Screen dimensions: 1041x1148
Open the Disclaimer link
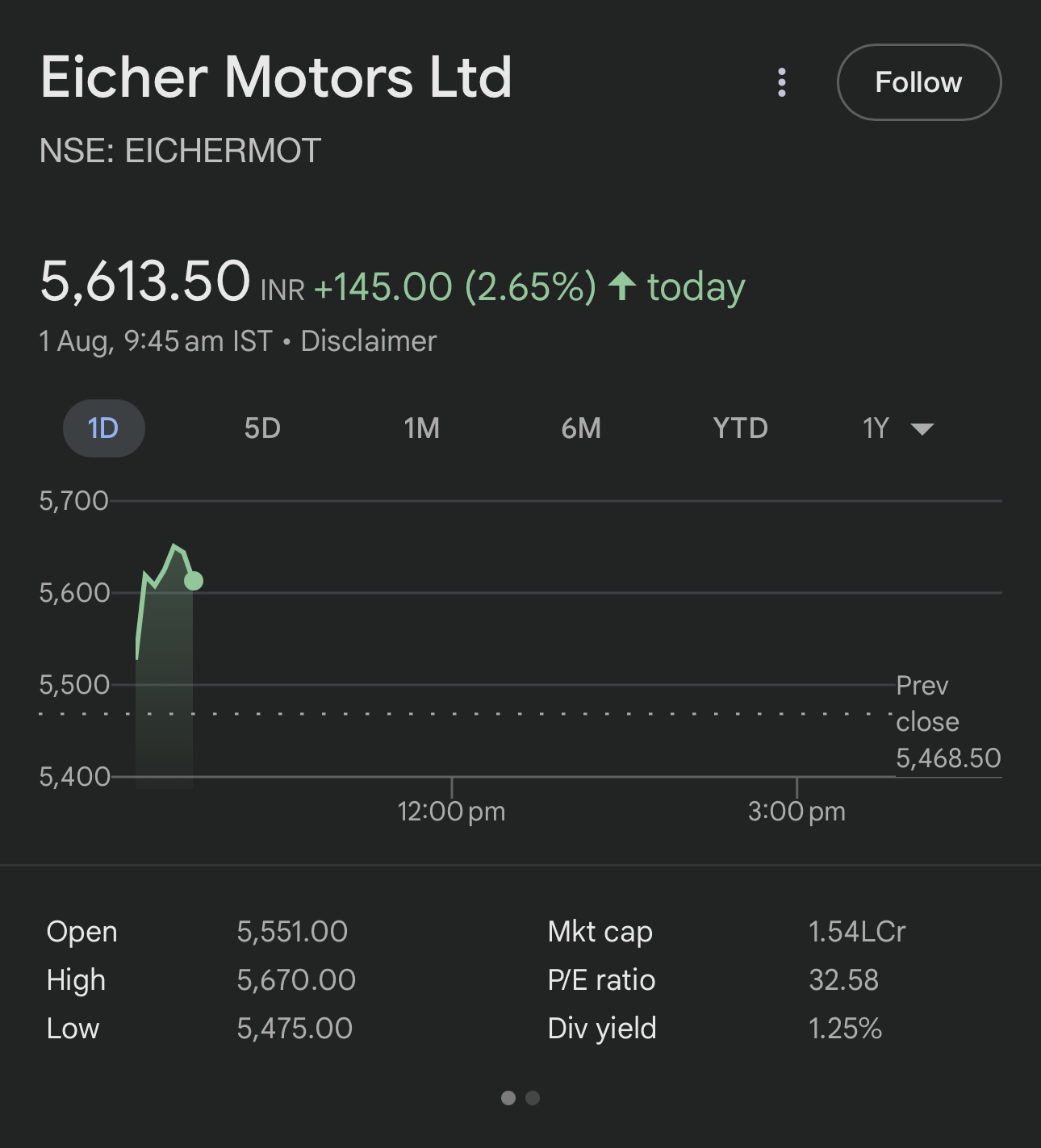369,341
